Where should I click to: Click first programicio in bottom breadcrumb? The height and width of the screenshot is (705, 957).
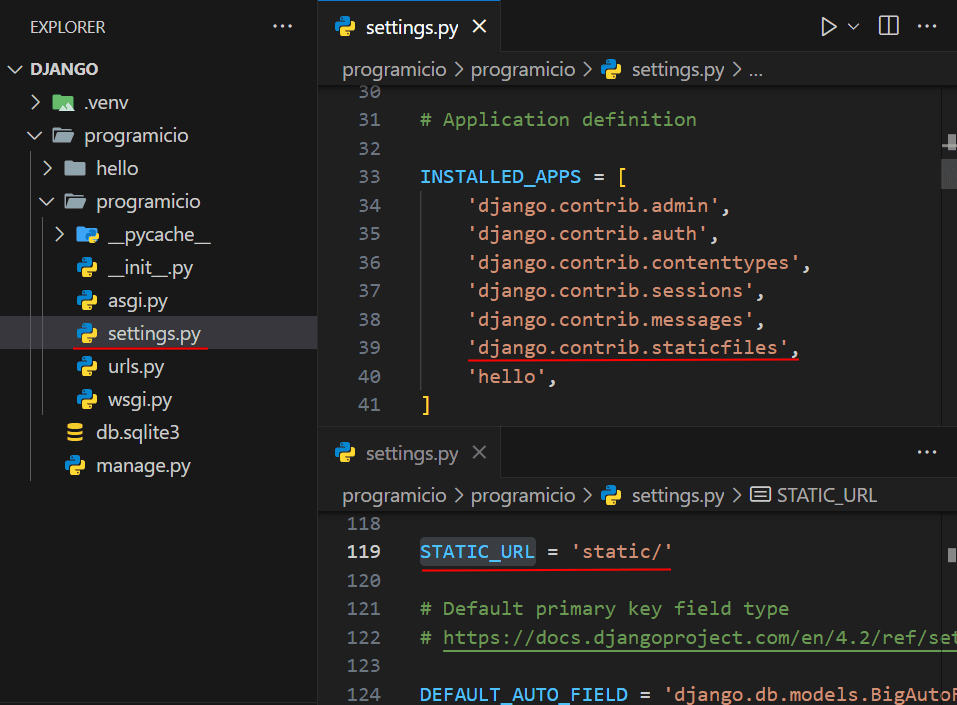[x=394, y=496]
